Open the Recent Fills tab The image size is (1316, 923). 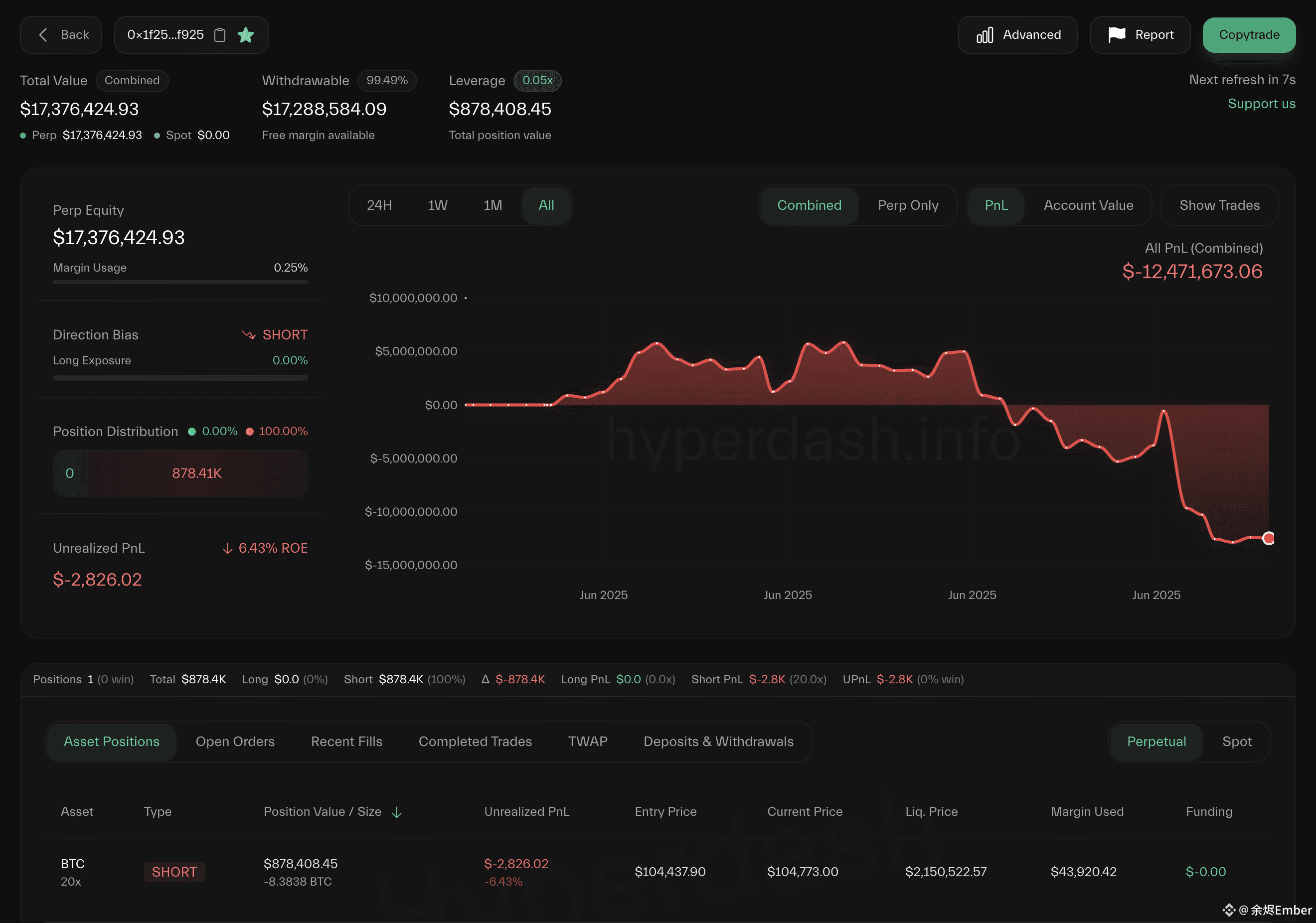click(x=346, y=742)
